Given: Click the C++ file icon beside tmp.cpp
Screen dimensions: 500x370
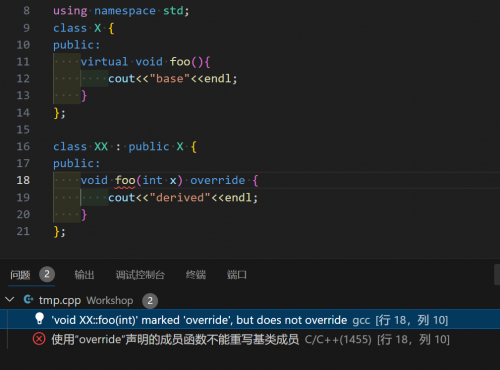Looking at the screenshot, I should pyautogui.click(x=28, y=300).
